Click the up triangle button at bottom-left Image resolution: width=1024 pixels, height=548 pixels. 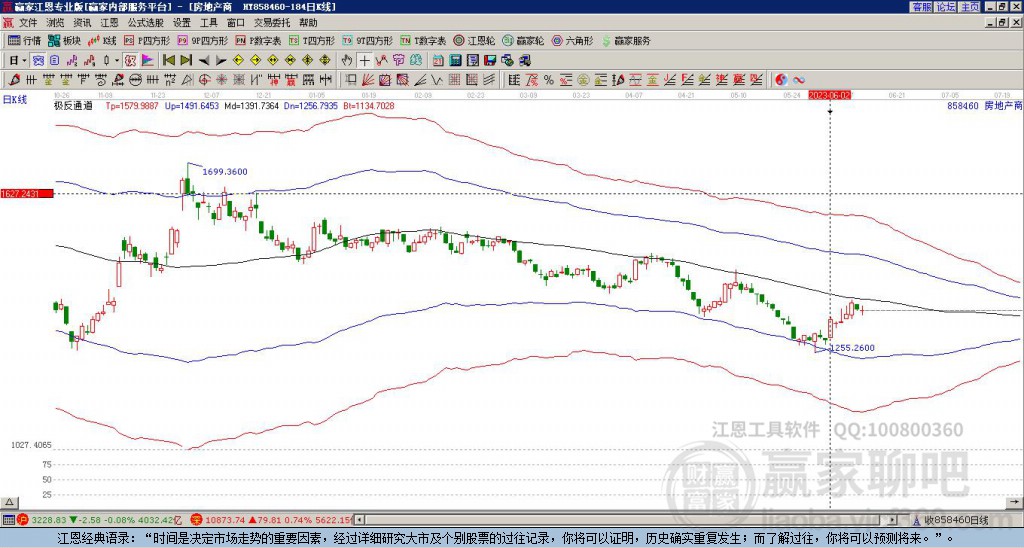click(9, 502)
